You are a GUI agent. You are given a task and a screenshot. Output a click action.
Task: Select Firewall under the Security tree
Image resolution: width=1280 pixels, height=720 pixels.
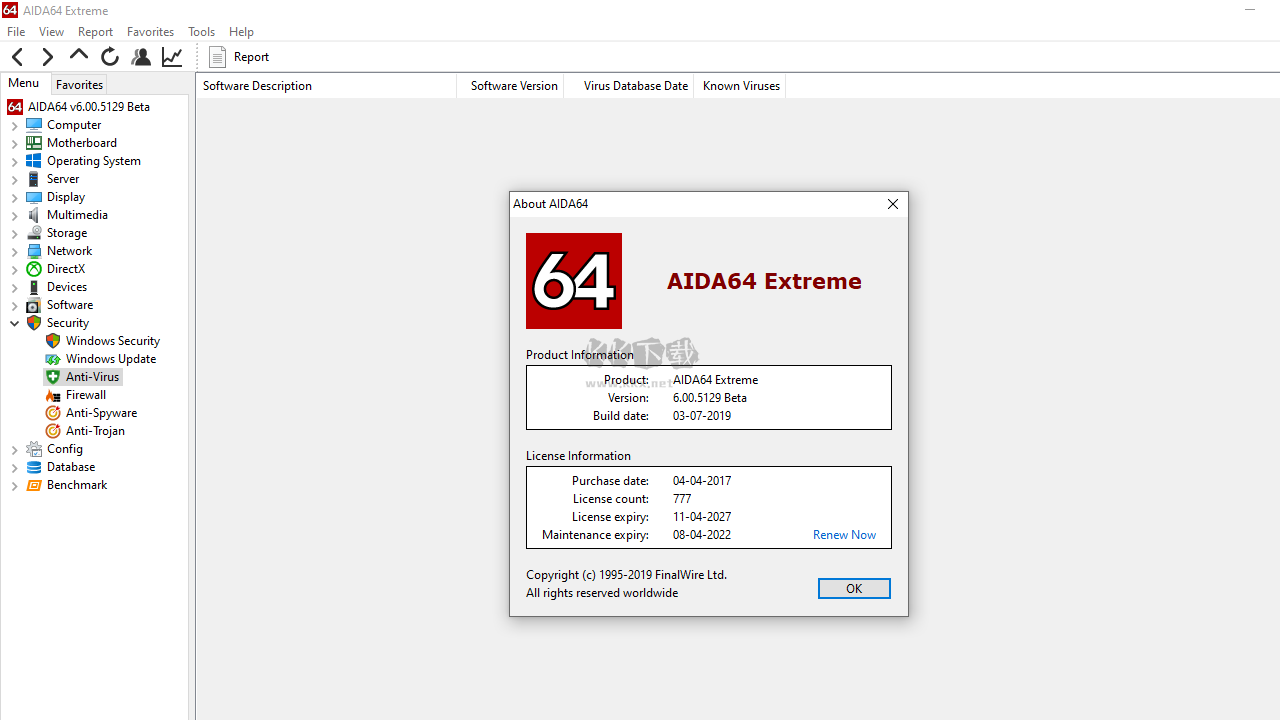click(x=85, y=395)
